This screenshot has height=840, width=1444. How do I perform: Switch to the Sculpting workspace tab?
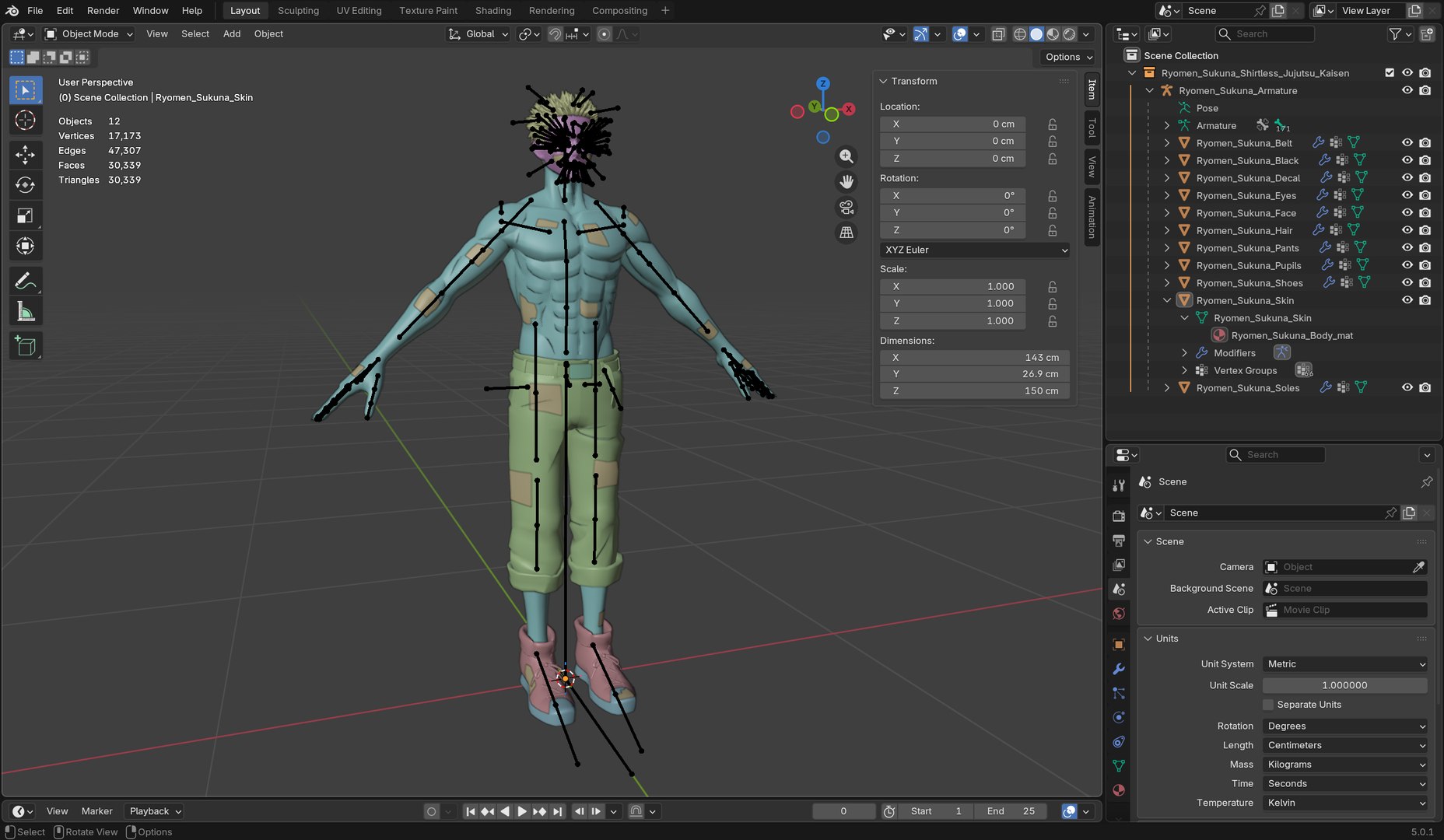298,11
